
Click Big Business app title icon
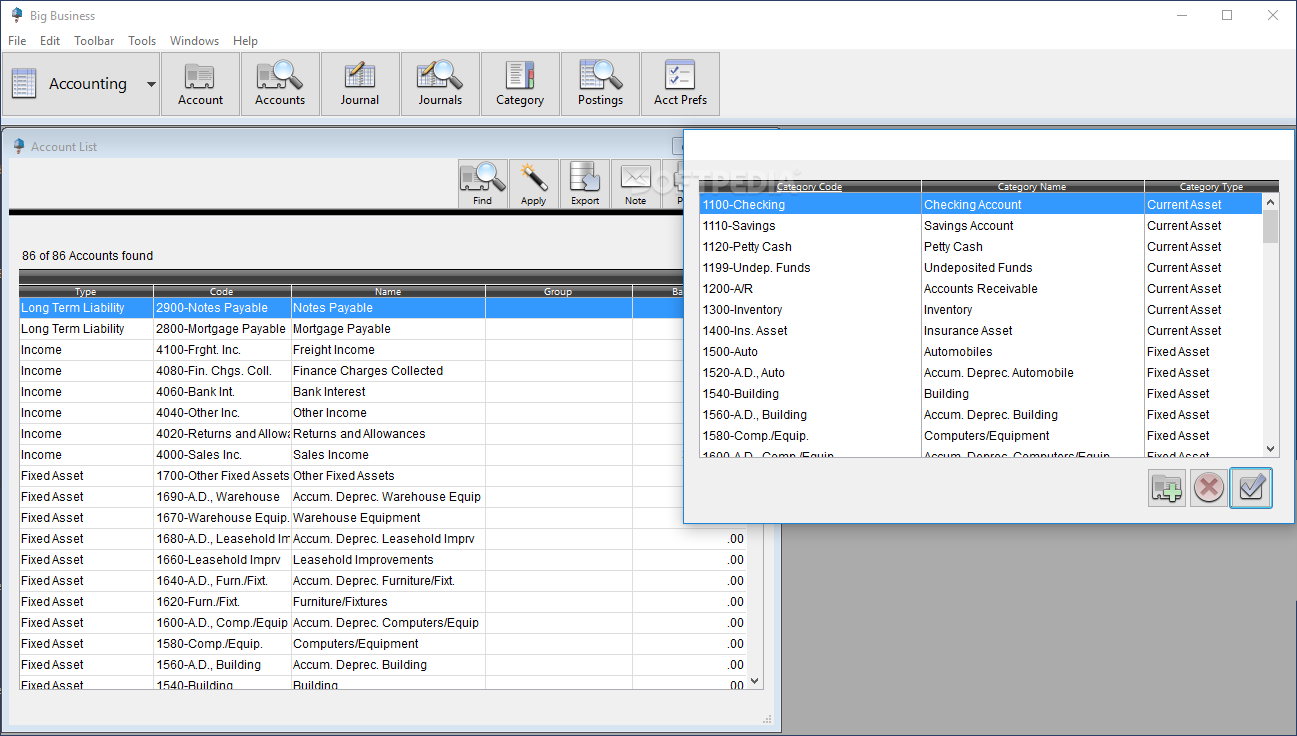(17, 15)
